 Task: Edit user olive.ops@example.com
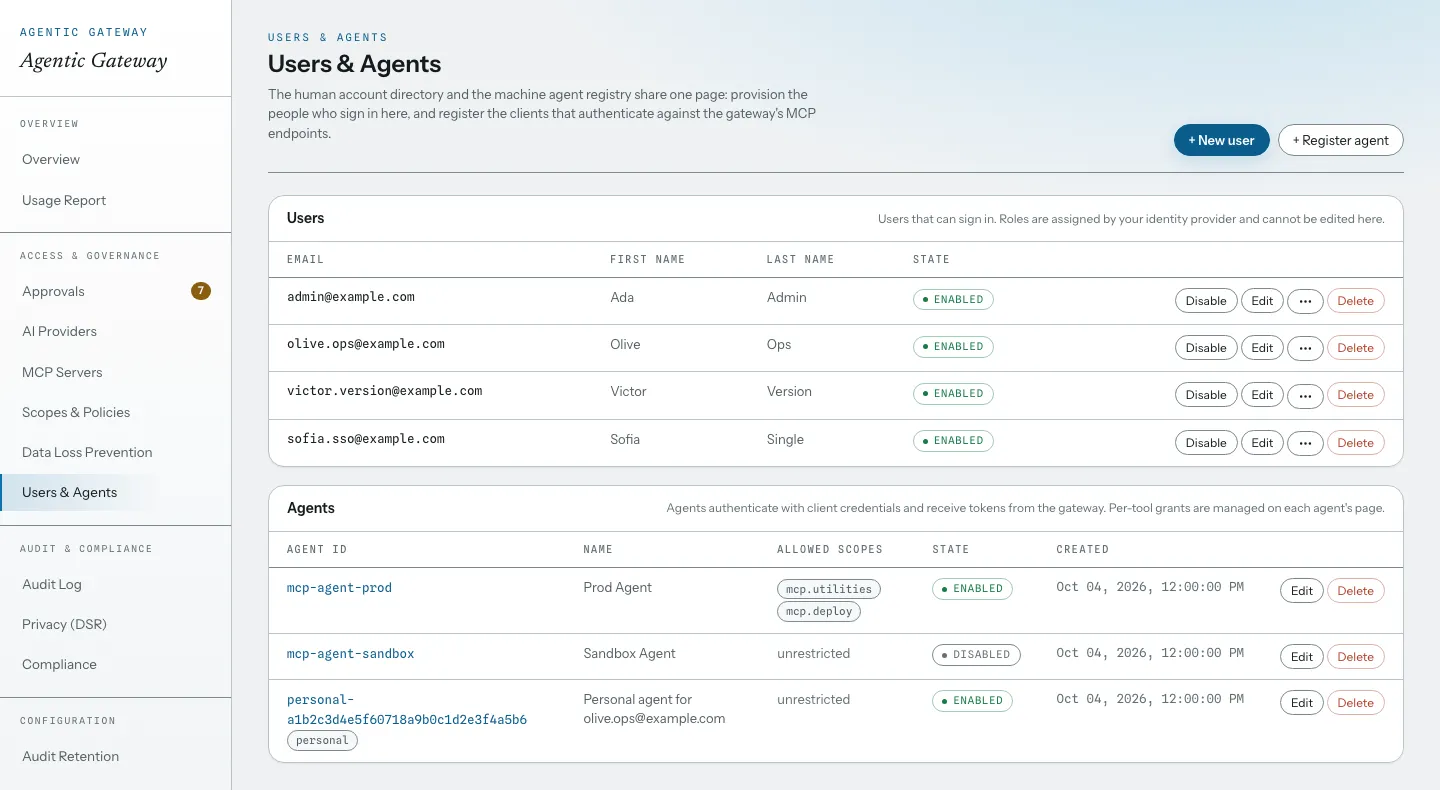pos(1262,348)
